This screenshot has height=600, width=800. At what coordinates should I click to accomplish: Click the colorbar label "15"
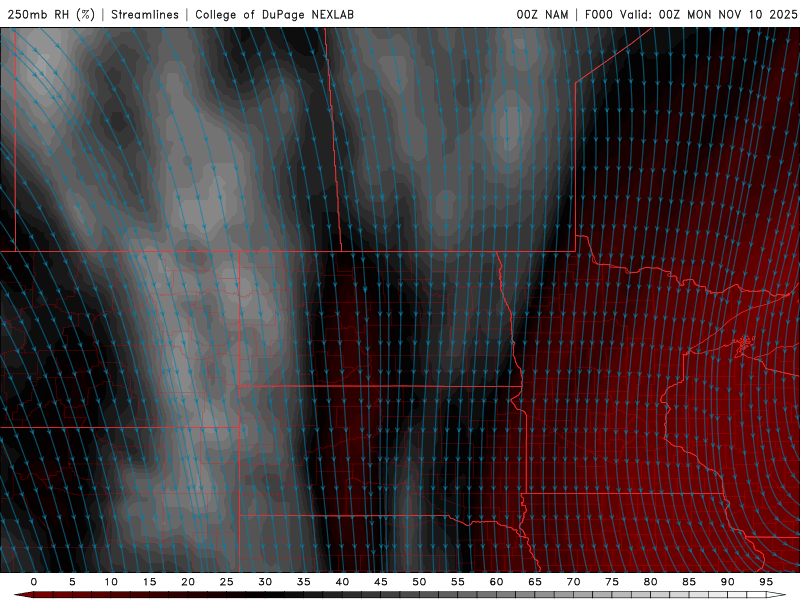(149, 582)
